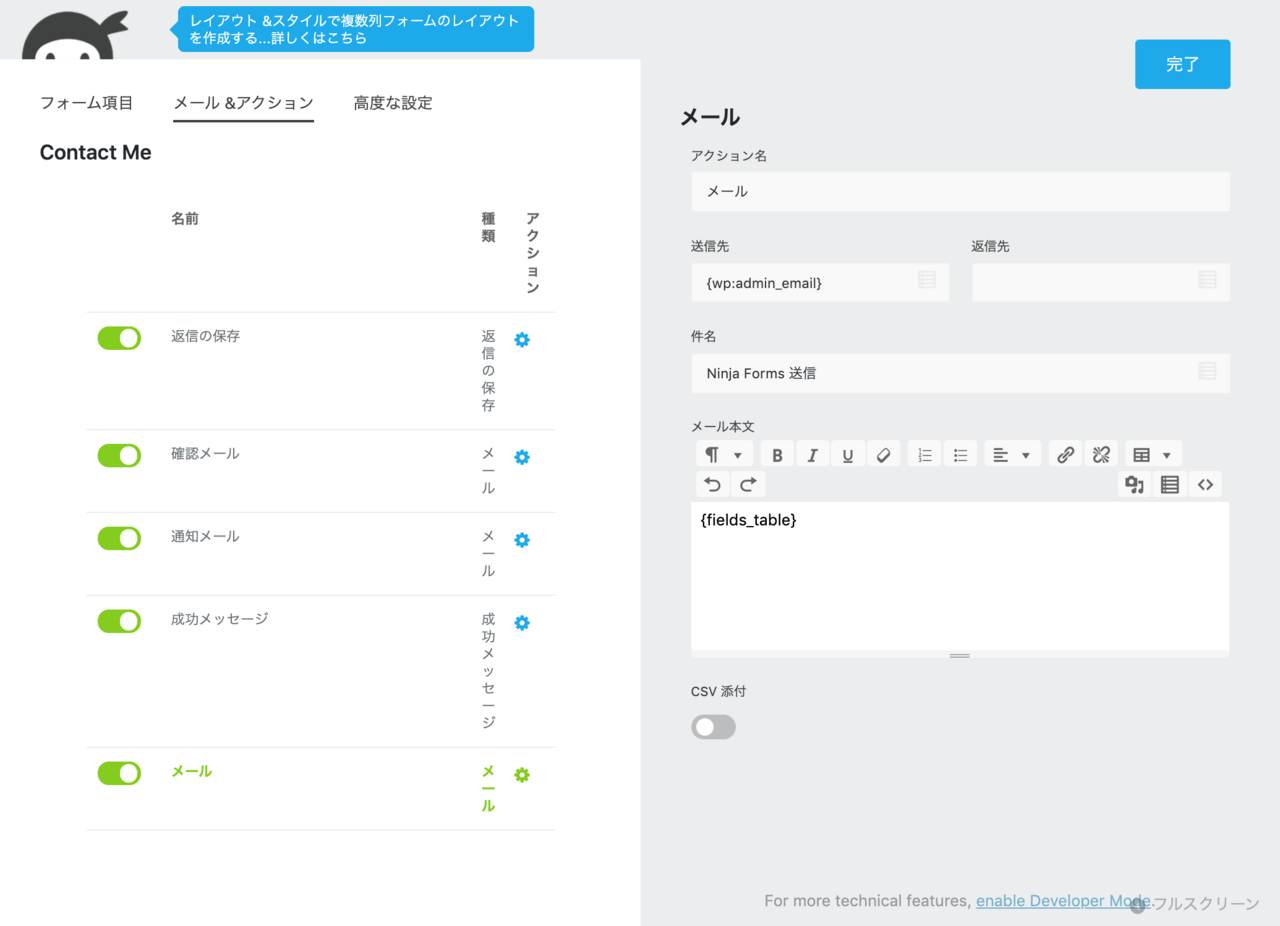Select the 確認メール action name
This screenshot has width=1280, height=926.
coord(205,453)
